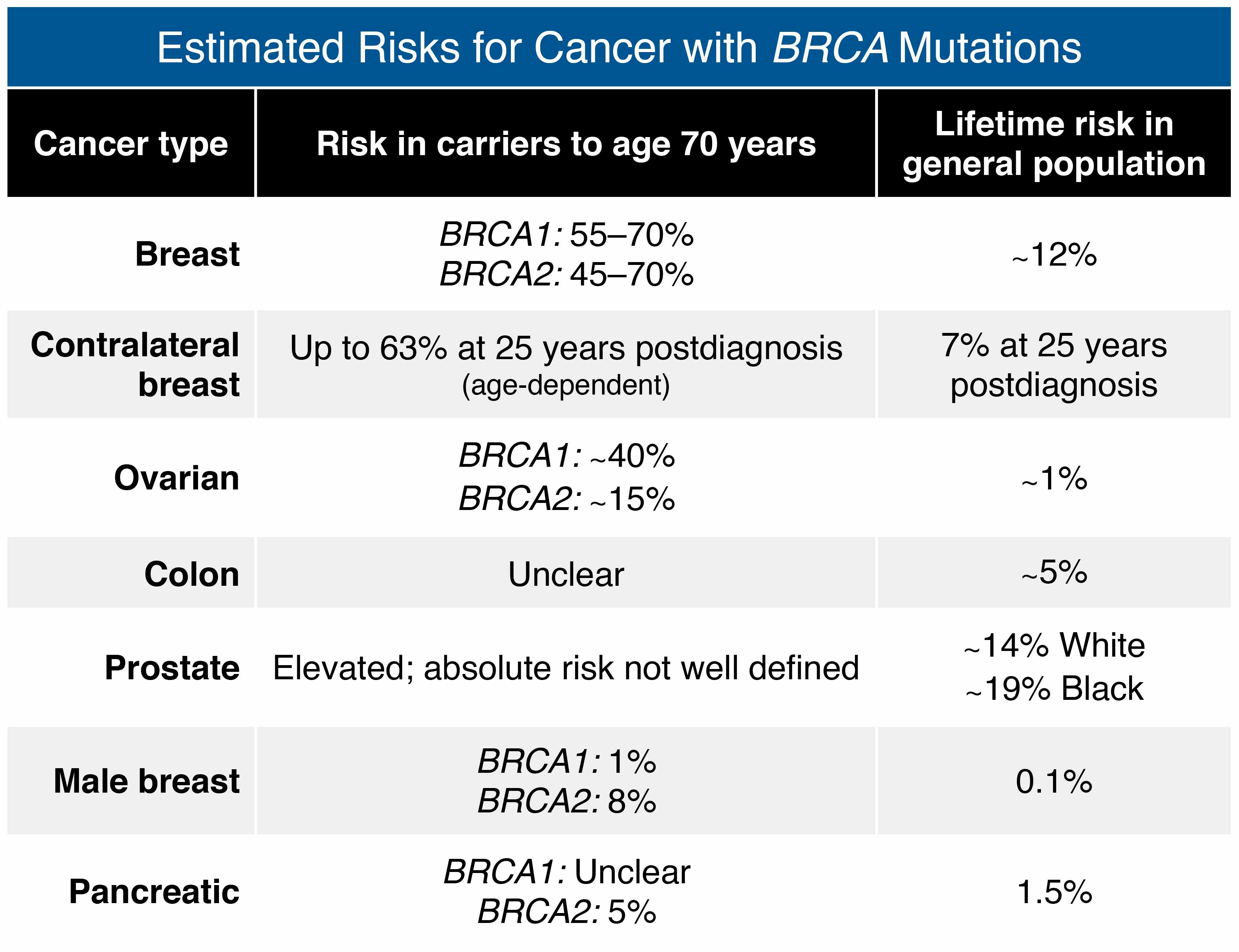The width and height of the screenshot is (1239, 952).
Task: Click the '~12%' breast lifetime risk cell
Action: pyautogui.click(x=1054, y=254)
